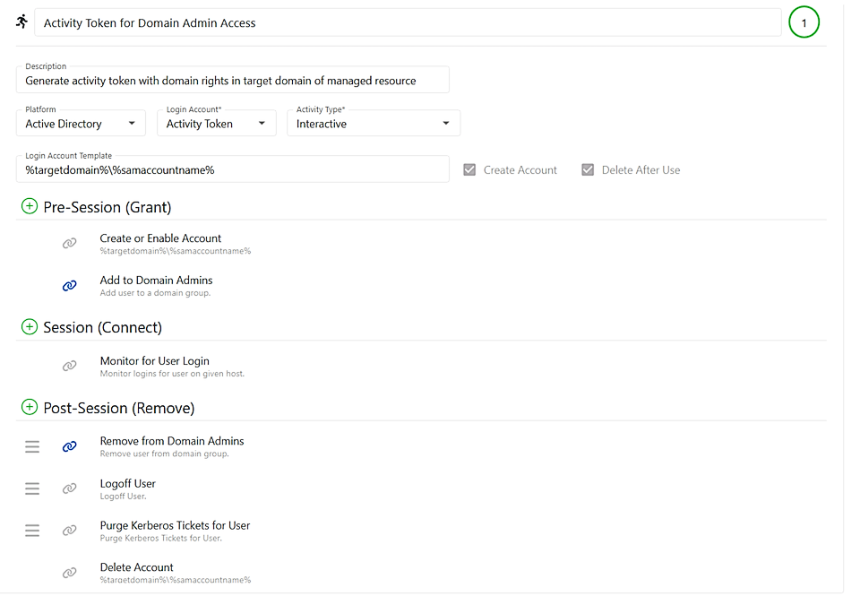This screenshot has width=861, height=605.
Task: Click the blue link icon for Add to Domain Admins
Action: click(x=69, y=285)
